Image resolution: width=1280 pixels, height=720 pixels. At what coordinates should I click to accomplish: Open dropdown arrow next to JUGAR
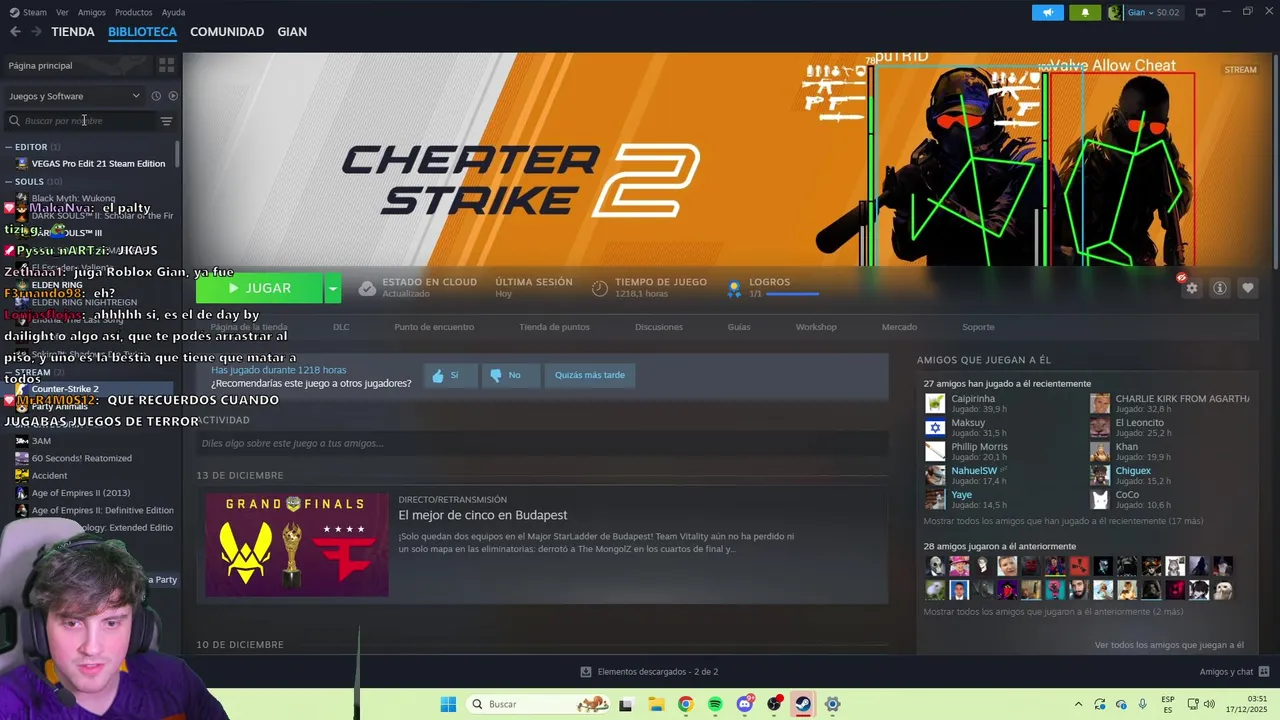tap(333, 288)
